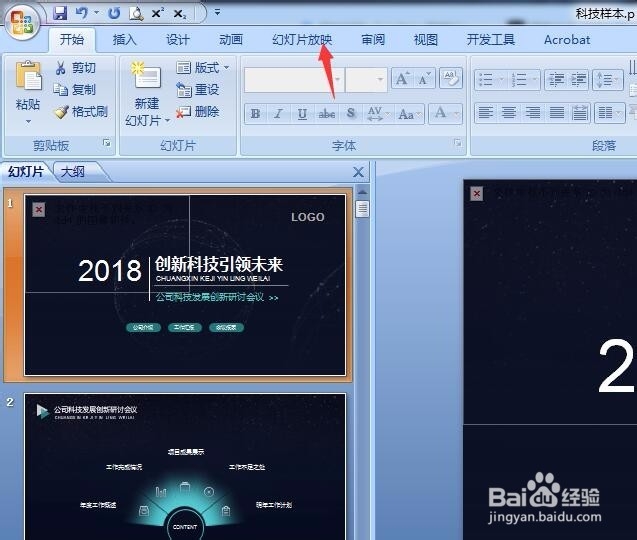Viewport: 637px width, 540px height.
Task: Toggle bold formatting
Action: [x=256, y=113]
